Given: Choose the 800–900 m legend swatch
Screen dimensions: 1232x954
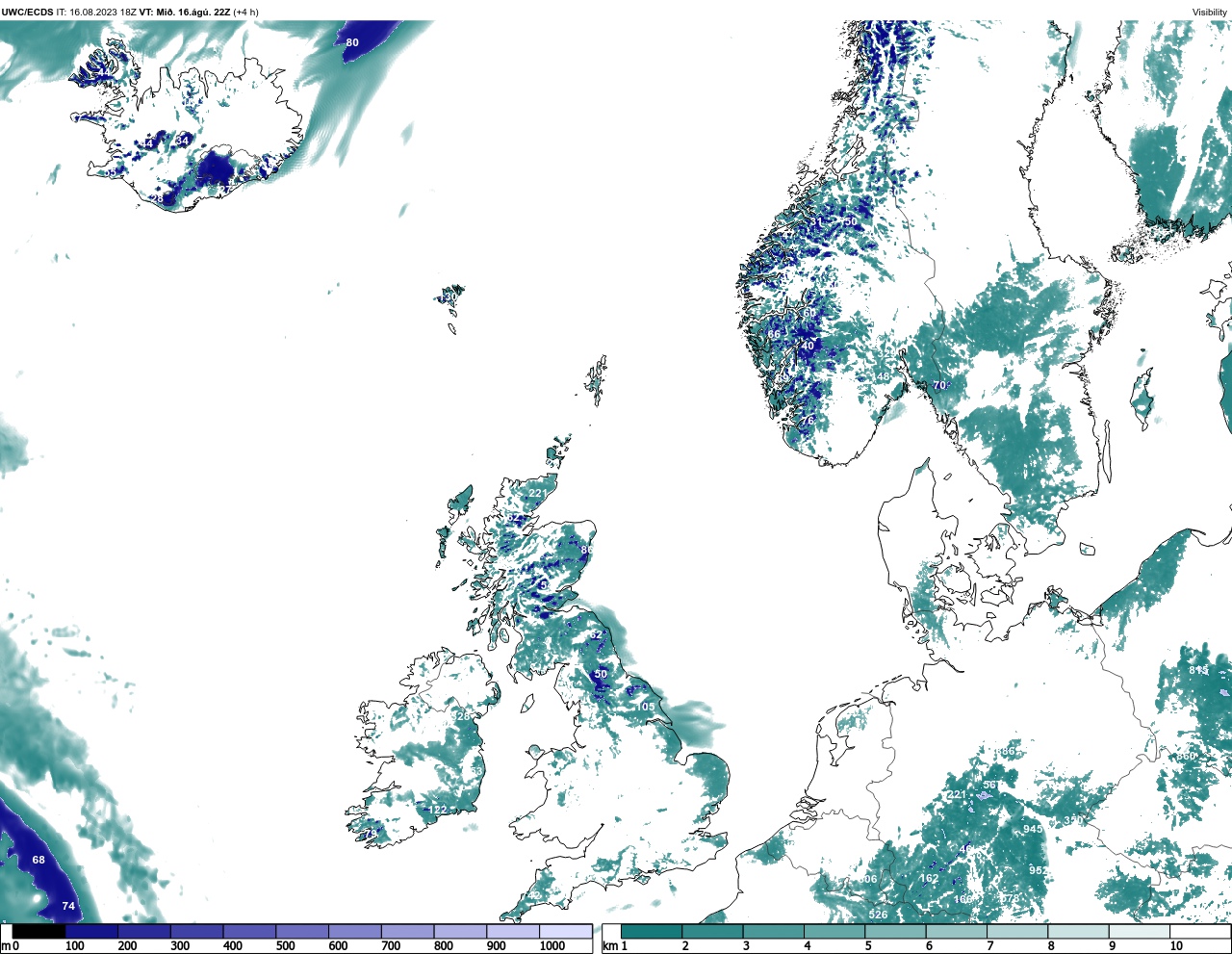Looking at the screenshot, I should pos(460,932).
